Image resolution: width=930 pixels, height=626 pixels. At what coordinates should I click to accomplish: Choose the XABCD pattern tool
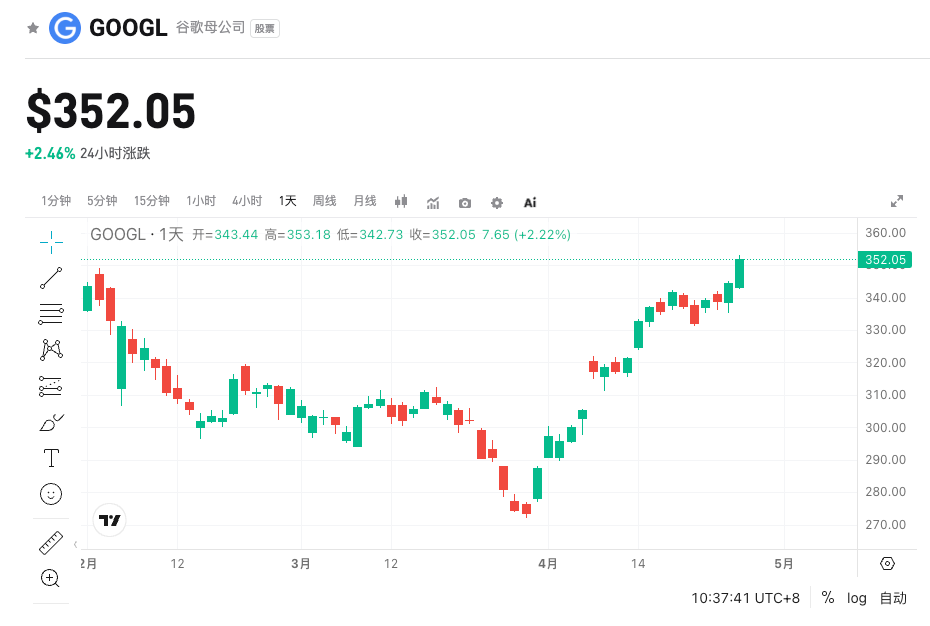point(51,350)
